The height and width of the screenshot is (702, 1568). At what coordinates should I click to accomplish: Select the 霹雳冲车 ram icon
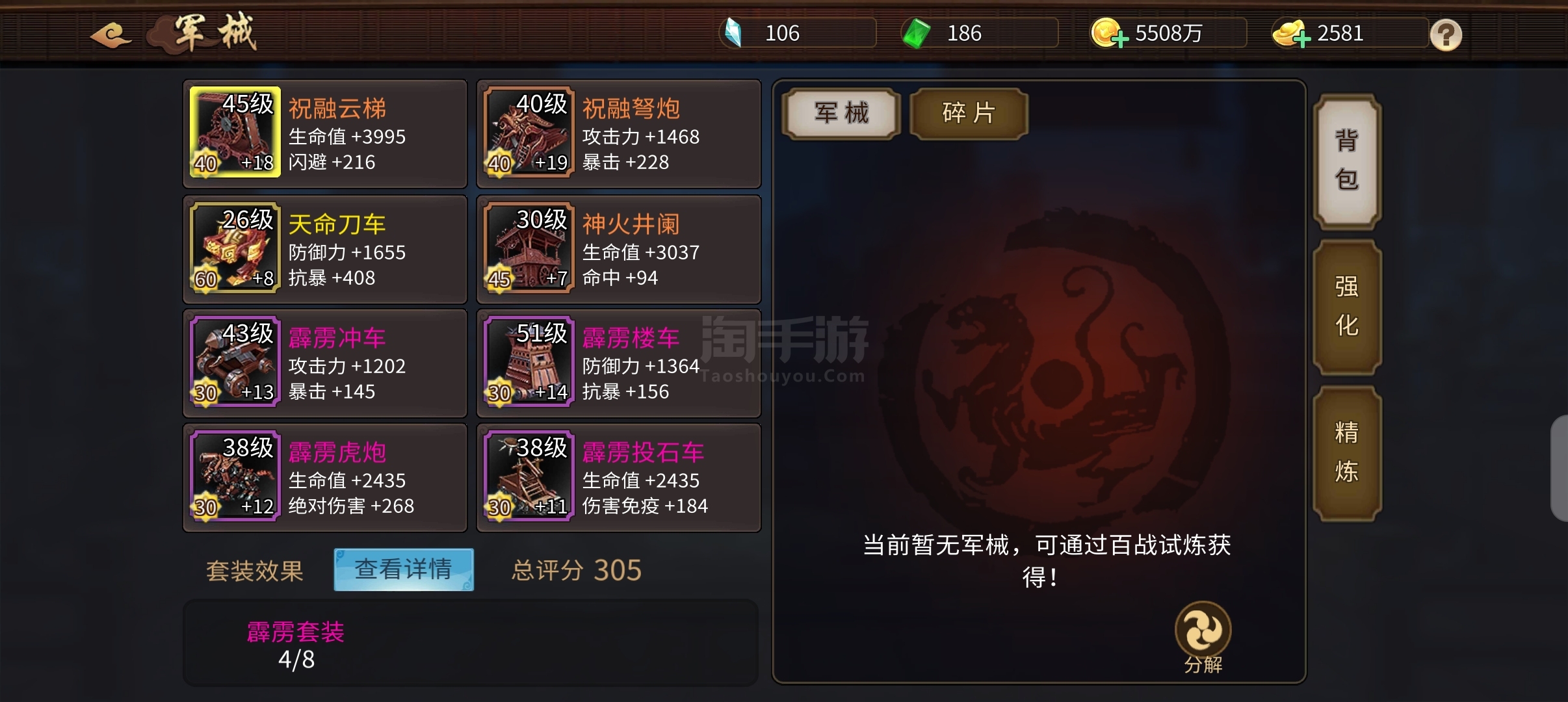(235, 361)
